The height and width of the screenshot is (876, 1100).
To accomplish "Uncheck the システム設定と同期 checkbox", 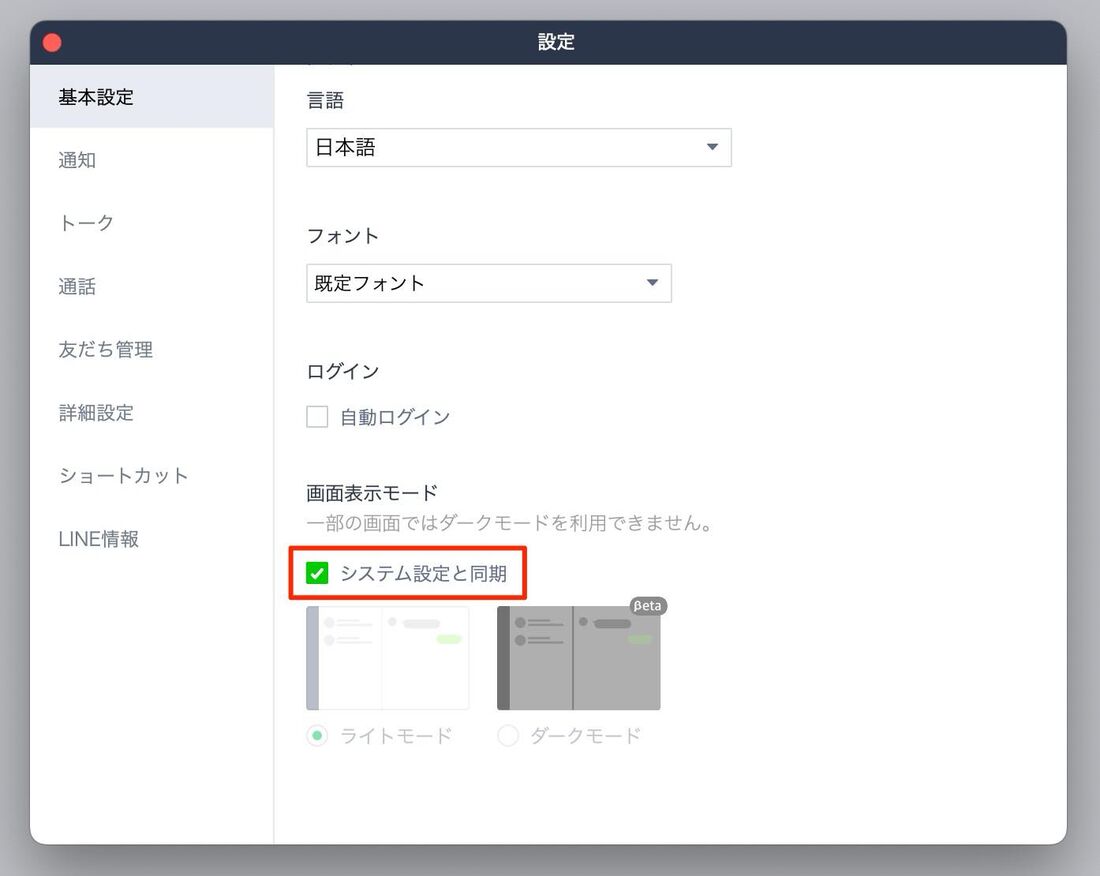I will pos(317,573).
